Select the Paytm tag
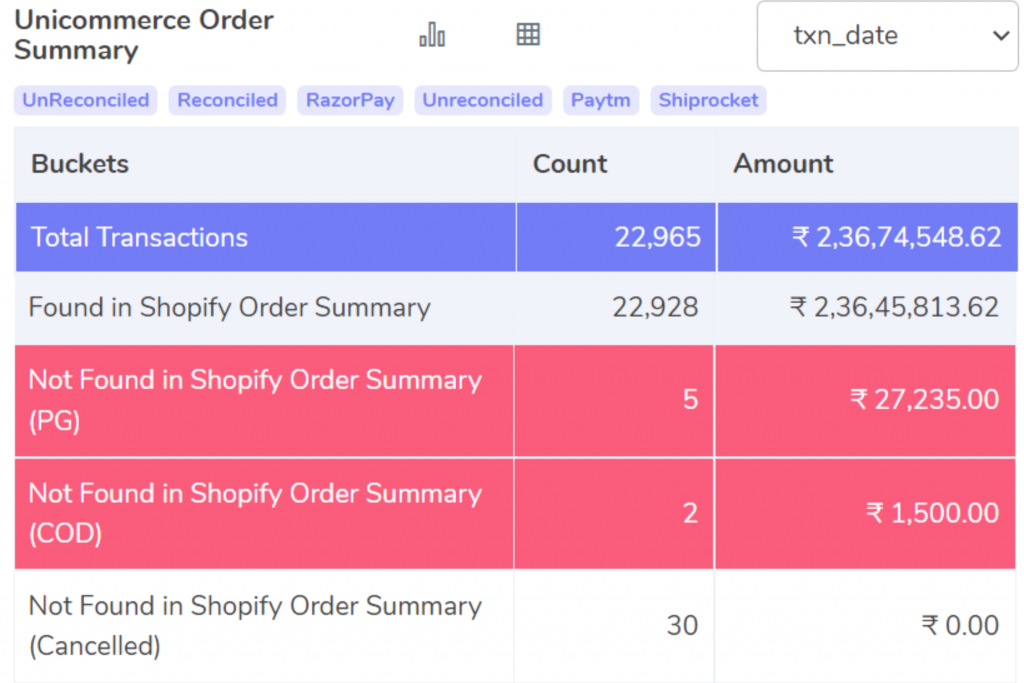Image resolution: width=1024 pixels, height=683 pixels. point(601,100)
